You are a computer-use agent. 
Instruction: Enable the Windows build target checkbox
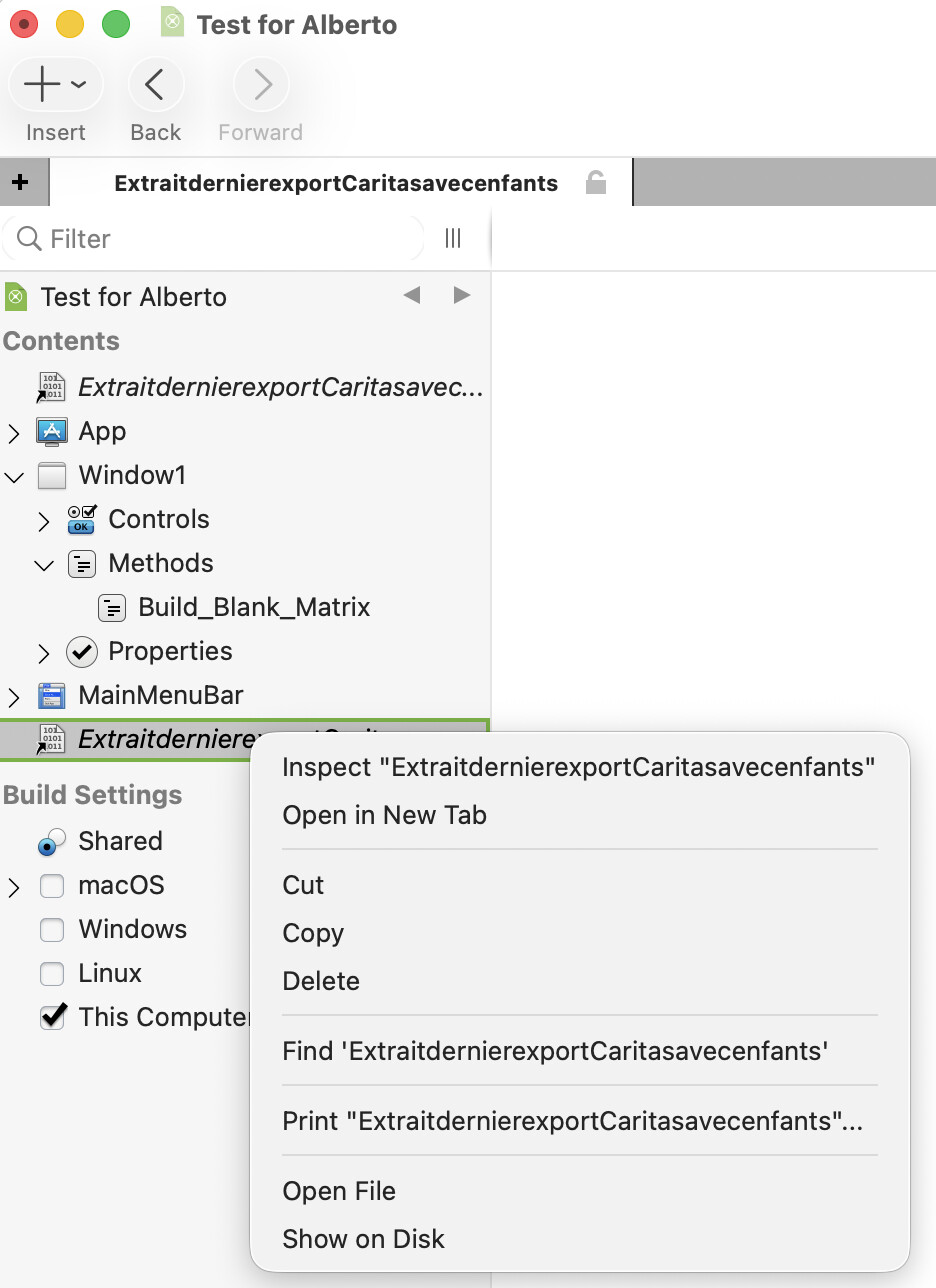(51, 929)
